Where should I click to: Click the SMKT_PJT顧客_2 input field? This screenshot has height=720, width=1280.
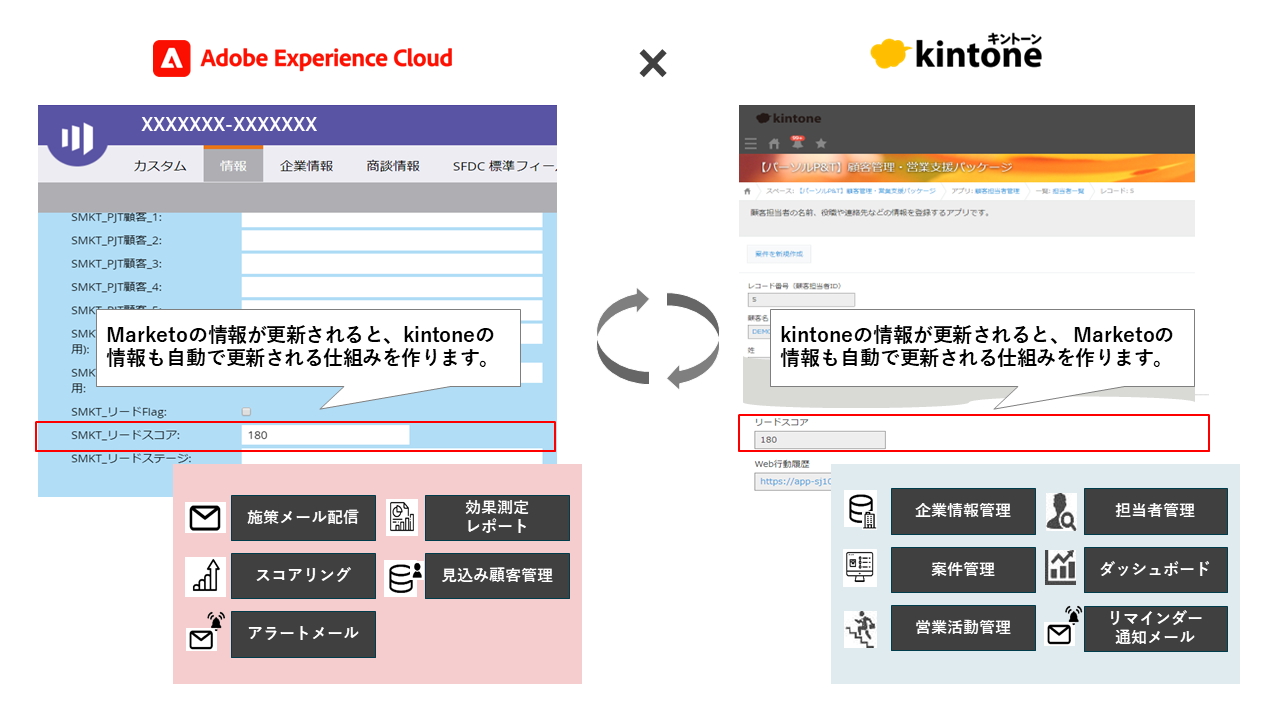392,240
